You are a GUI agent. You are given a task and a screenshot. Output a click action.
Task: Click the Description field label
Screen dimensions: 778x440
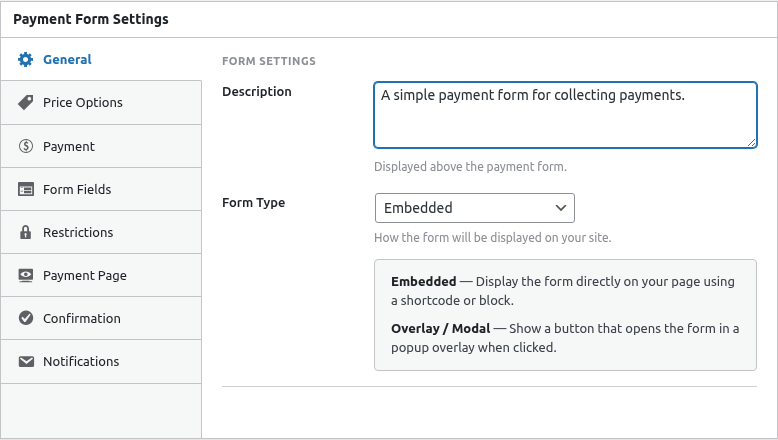[257, 92]
